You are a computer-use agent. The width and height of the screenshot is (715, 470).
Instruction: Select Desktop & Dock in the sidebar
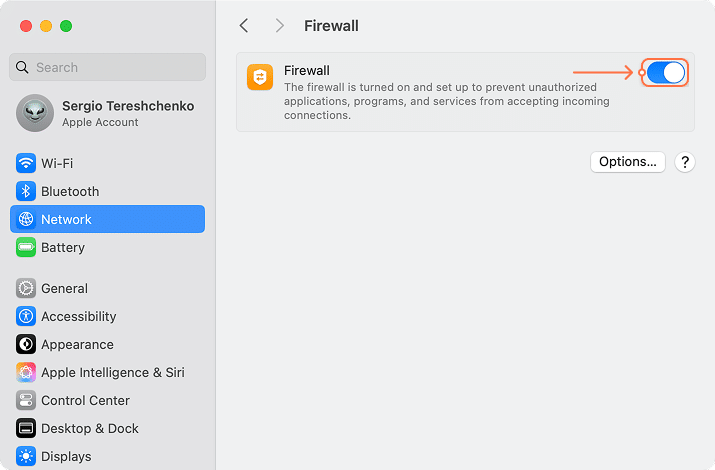[x=90, y=428]
